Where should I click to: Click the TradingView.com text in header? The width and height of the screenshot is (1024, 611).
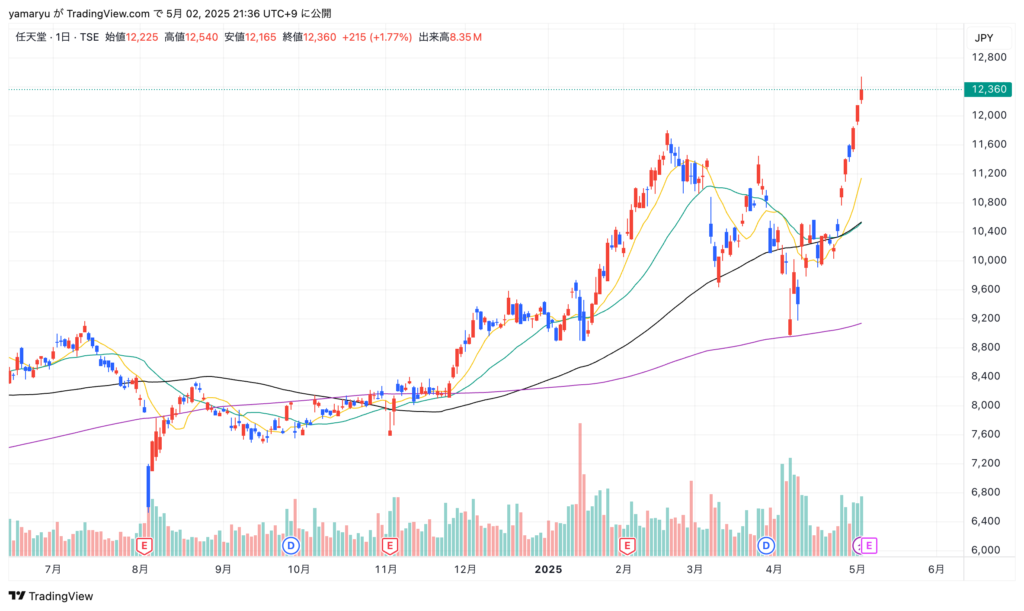coord(108,13)
